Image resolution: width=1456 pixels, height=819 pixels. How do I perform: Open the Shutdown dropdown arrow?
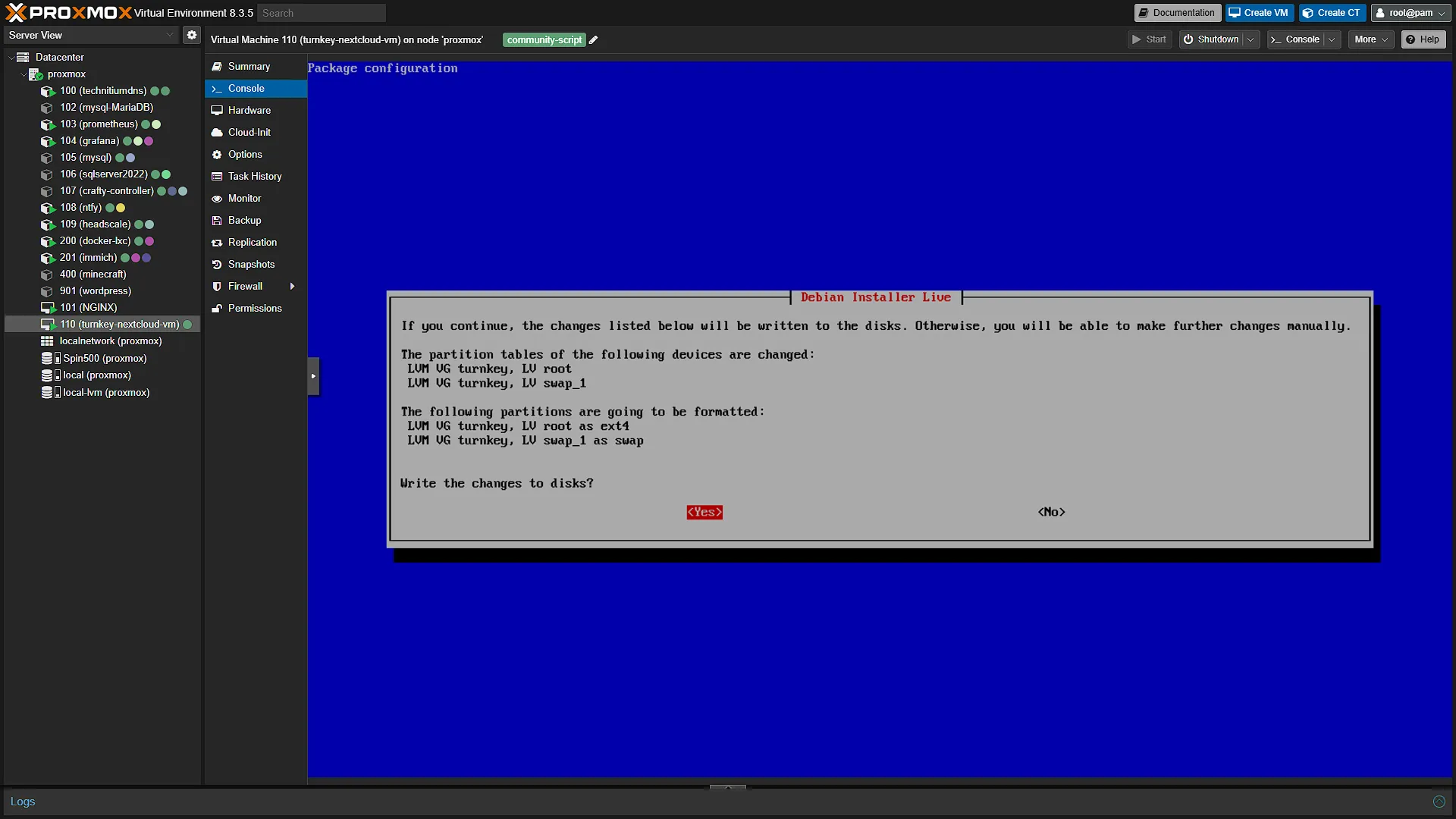point(1250,39)
